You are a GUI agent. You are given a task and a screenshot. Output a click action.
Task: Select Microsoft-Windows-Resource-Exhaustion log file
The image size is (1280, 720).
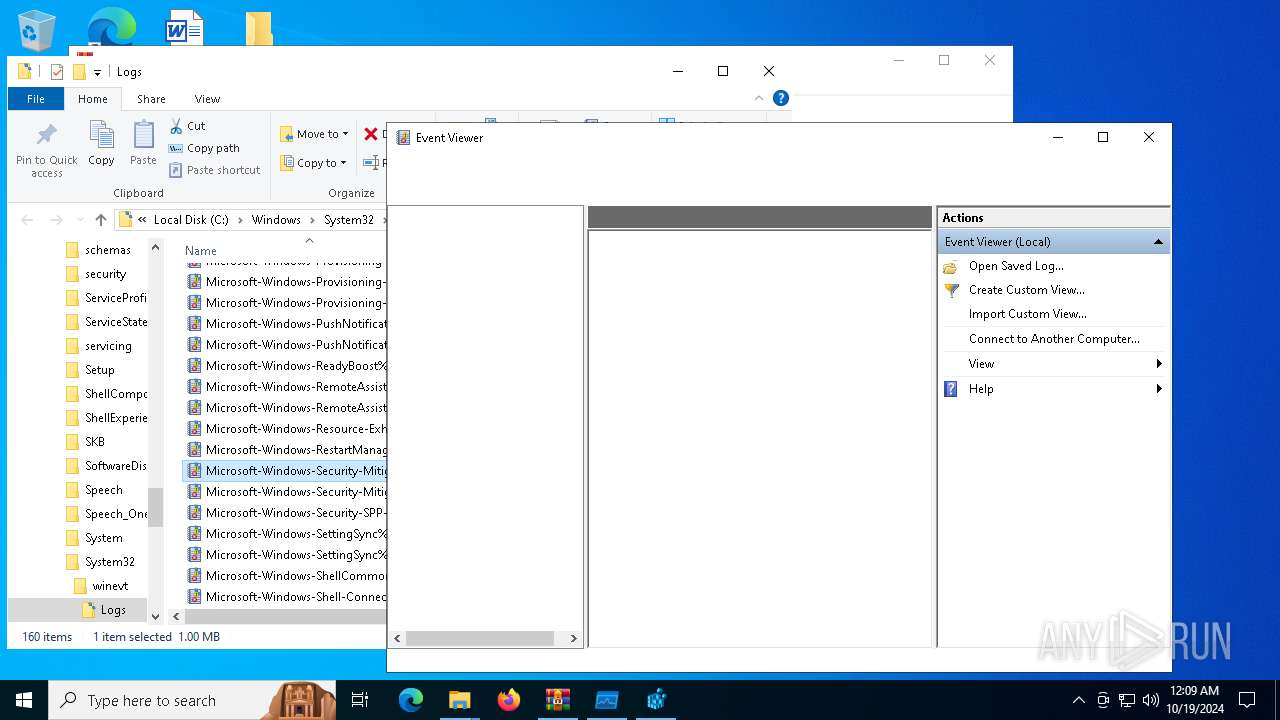pyautogui.click(x=286, y=429)
